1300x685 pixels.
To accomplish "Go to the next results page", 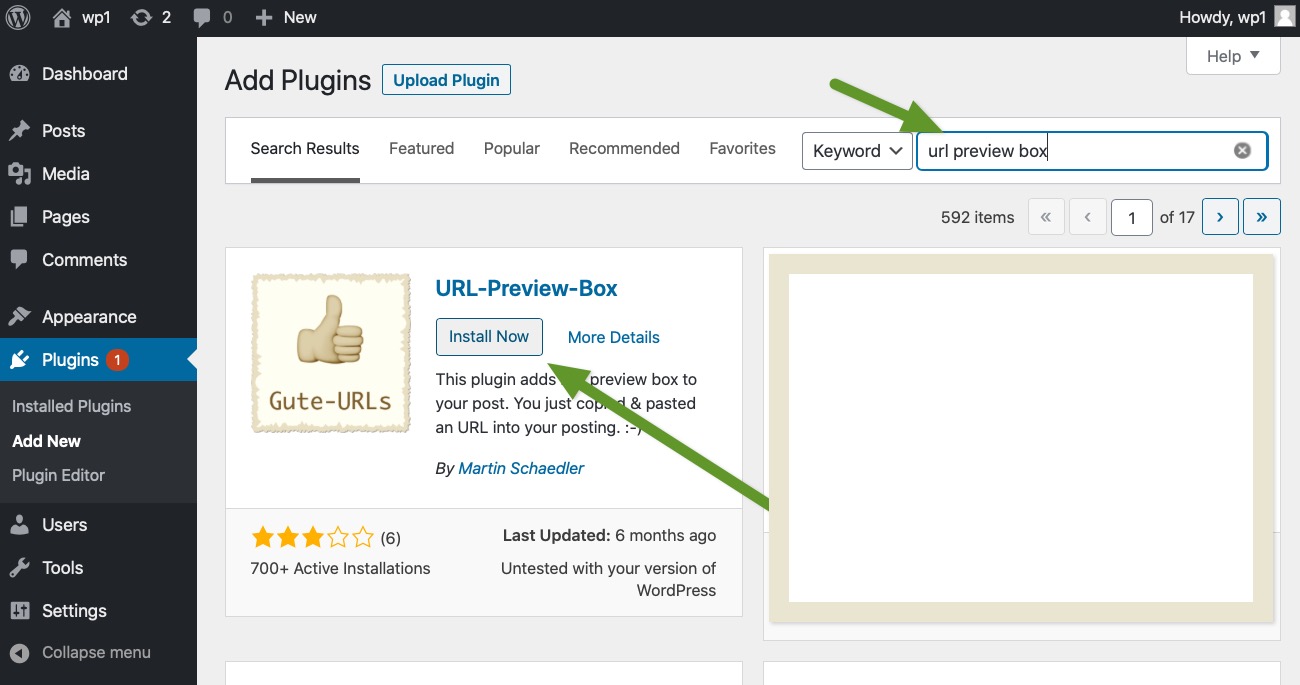I will [1220, 217].
